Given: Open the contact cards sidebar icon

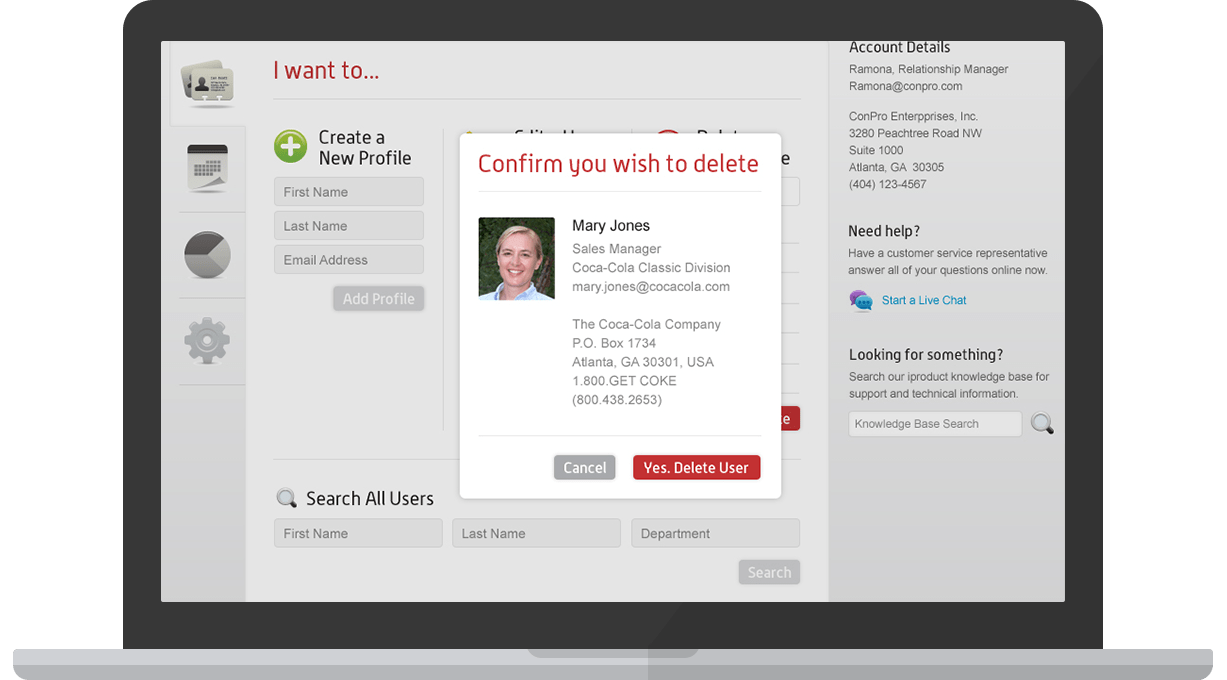Looking at the screenshot, I should pos(207,82).
